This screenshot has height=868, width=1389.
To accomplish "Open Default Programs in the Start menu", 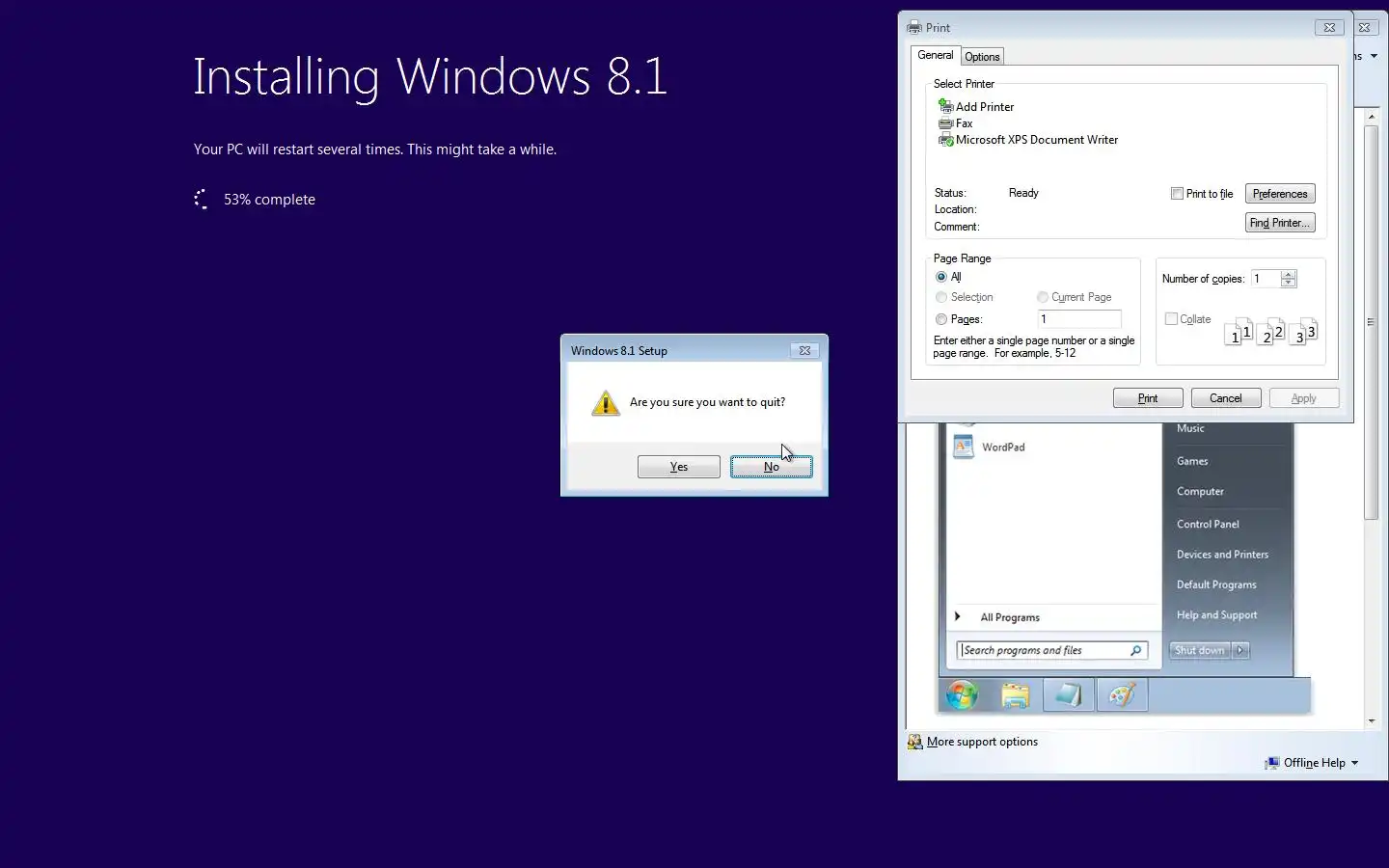I will [1216, 584].
